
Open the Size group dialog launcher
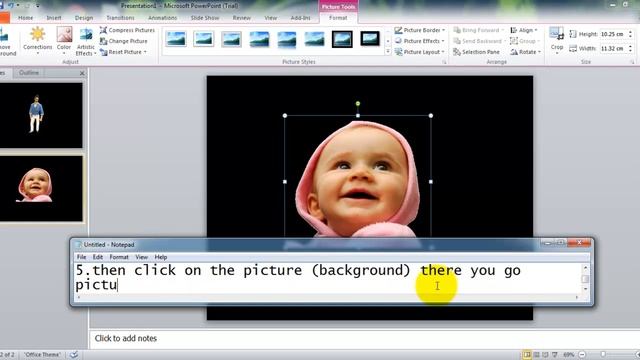(632, 62)
